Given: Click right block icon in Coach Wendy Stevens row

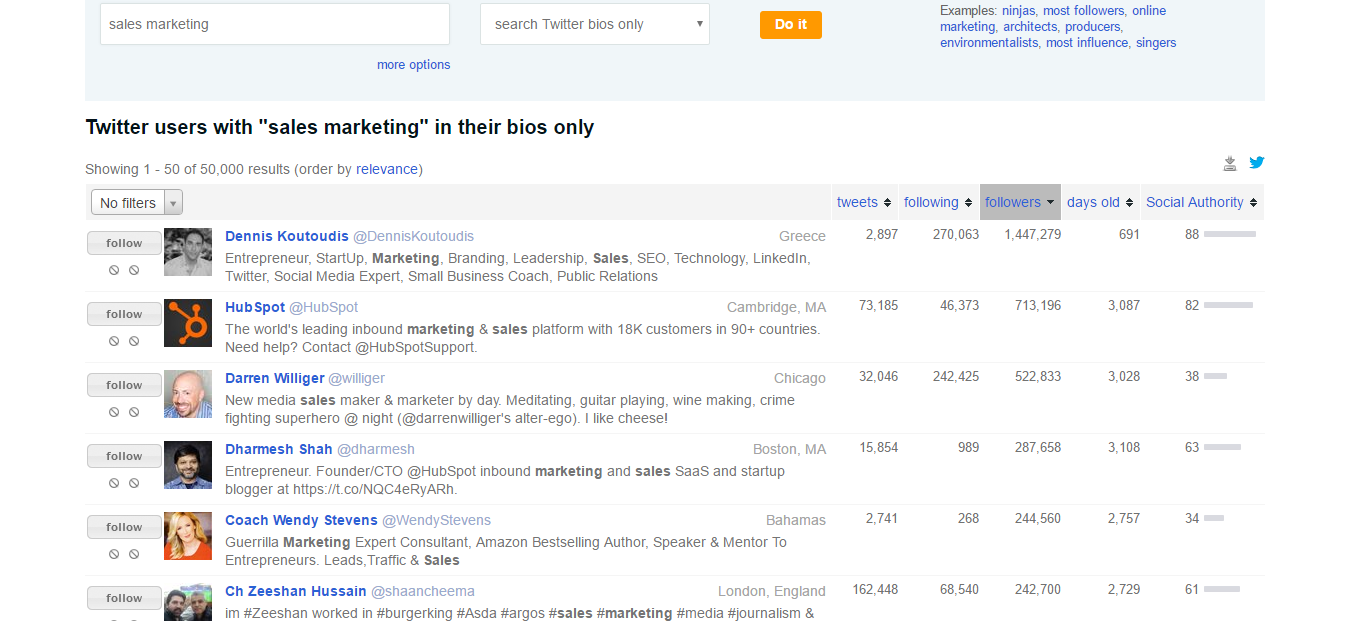Looking at the screenshot, I should (134, 554).
